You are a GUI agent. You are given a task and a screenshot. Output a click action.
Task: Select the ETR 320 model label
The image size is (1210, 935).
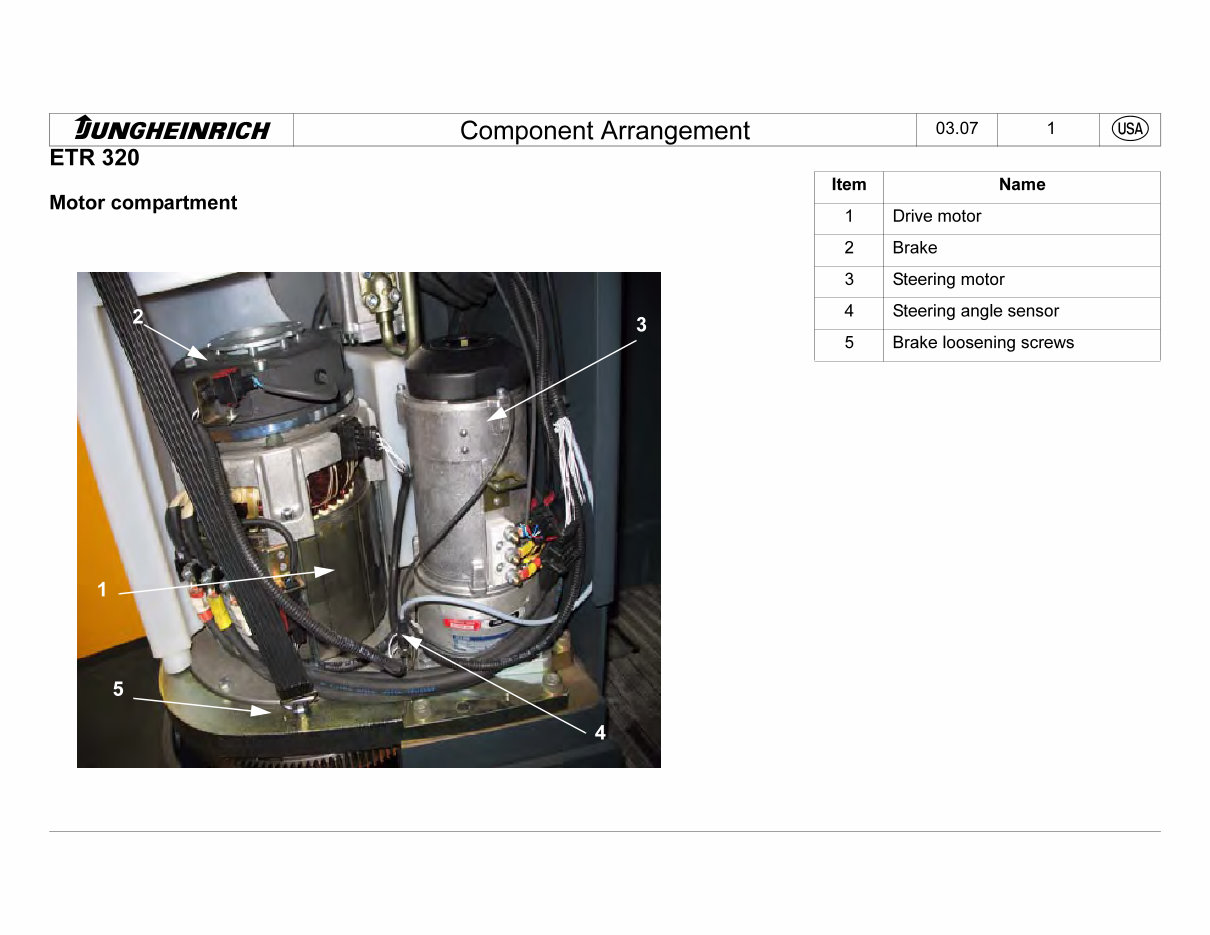click(x=95, y=158)
